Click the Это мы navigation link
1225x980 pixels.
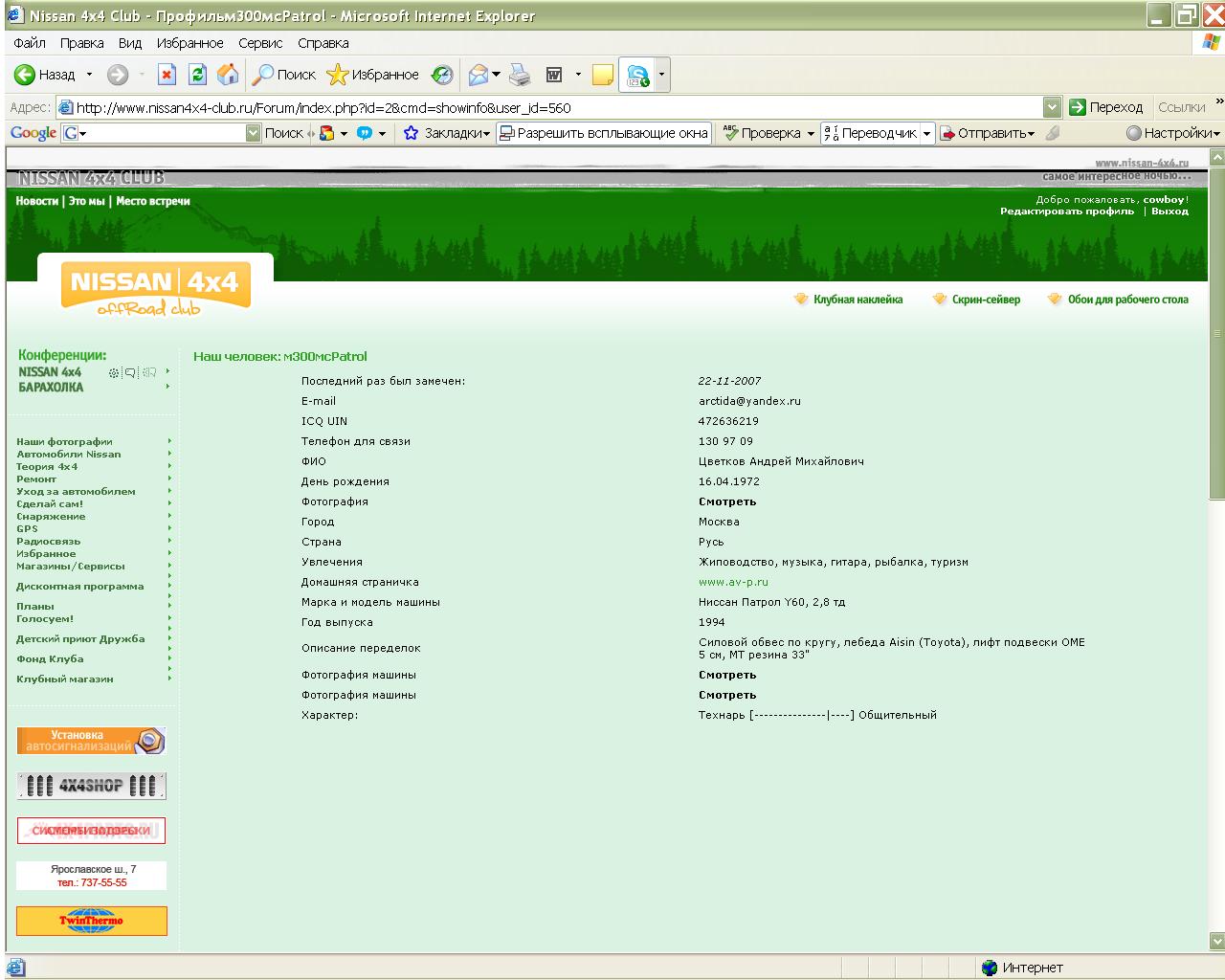[86, 201]
